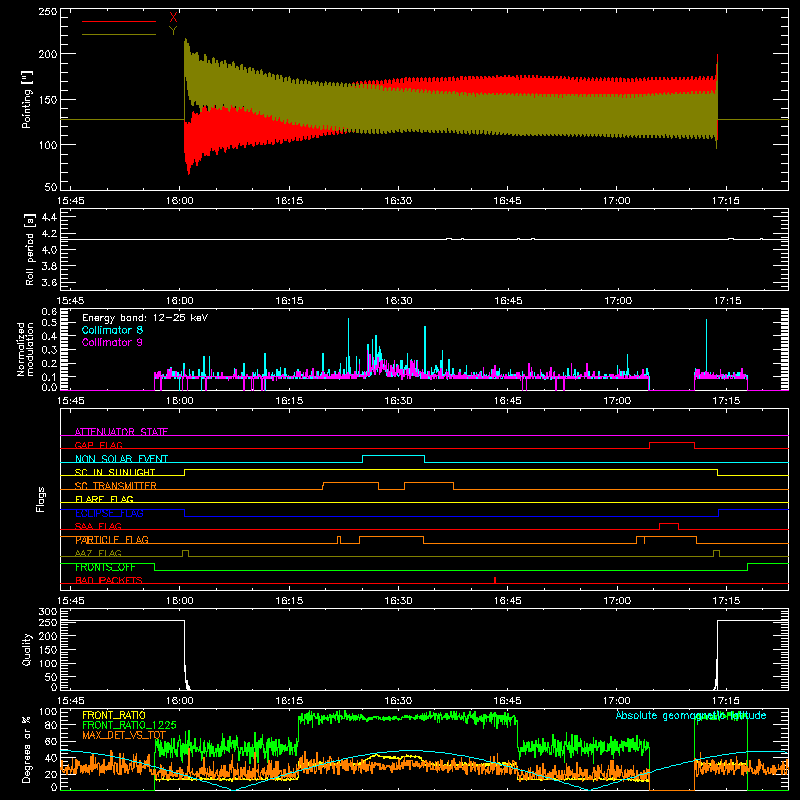The height and width of the screenshot is (800, 800).
Task: Click the red spike on the BAD_PACKETS line
Action: (495, 580)
